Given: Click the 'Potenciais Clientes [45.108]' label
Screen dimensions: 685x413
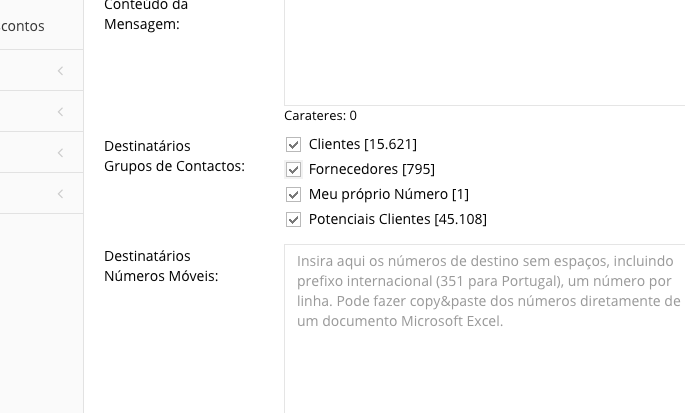Looking at the screenshot, I should click(398, 219).
